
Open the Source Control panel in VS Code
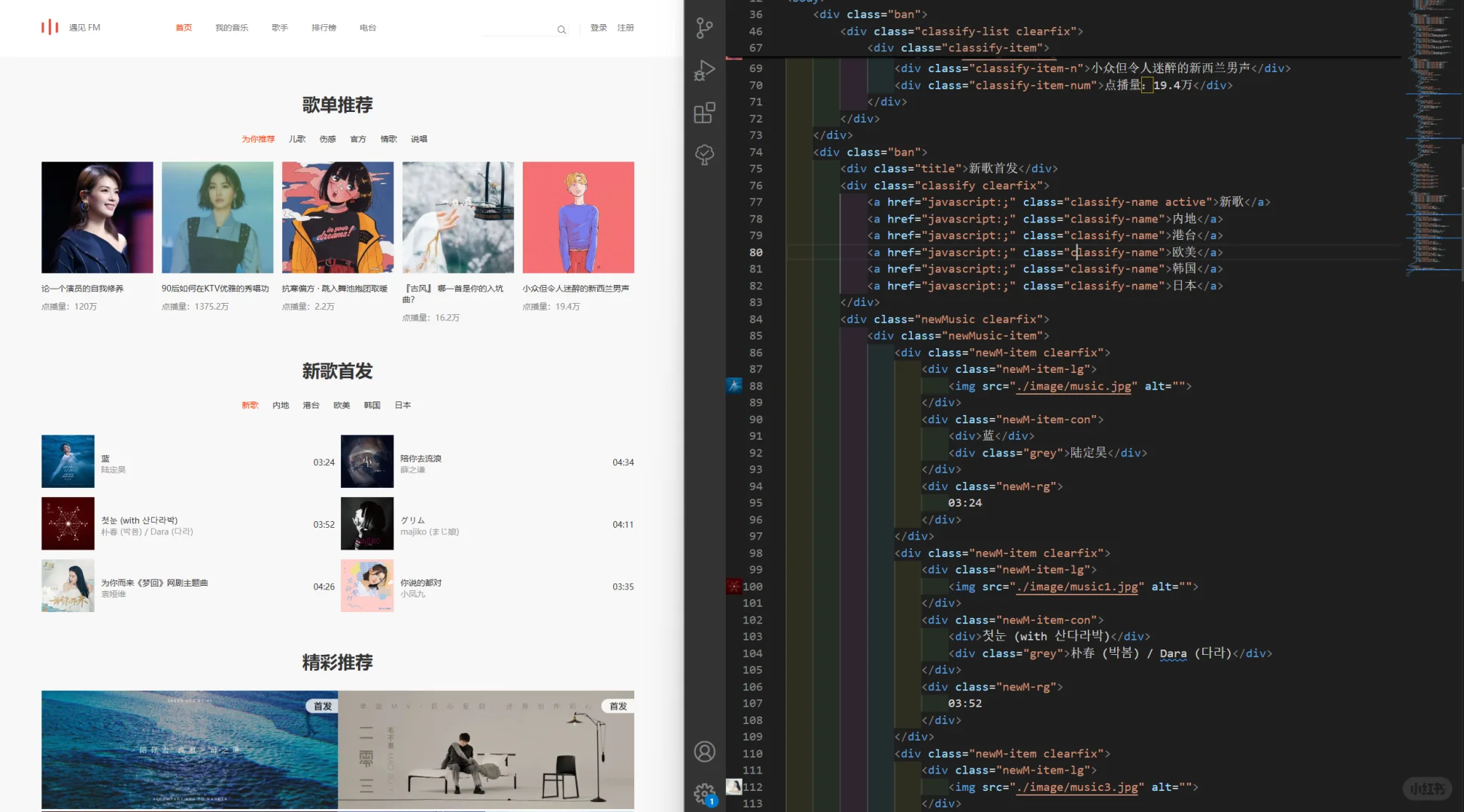704,28
